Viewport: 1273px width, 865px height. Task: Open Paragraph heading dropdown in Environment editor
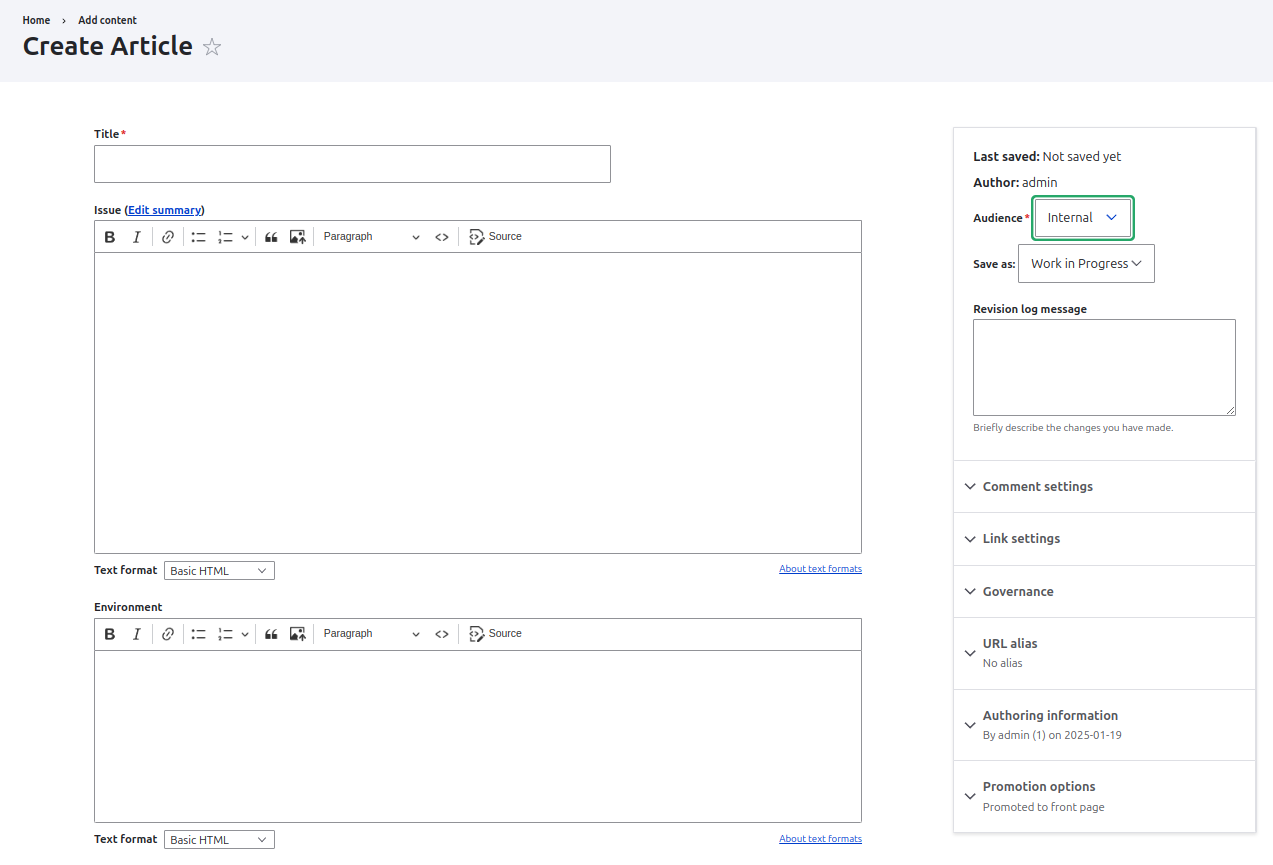coord(372,634)
